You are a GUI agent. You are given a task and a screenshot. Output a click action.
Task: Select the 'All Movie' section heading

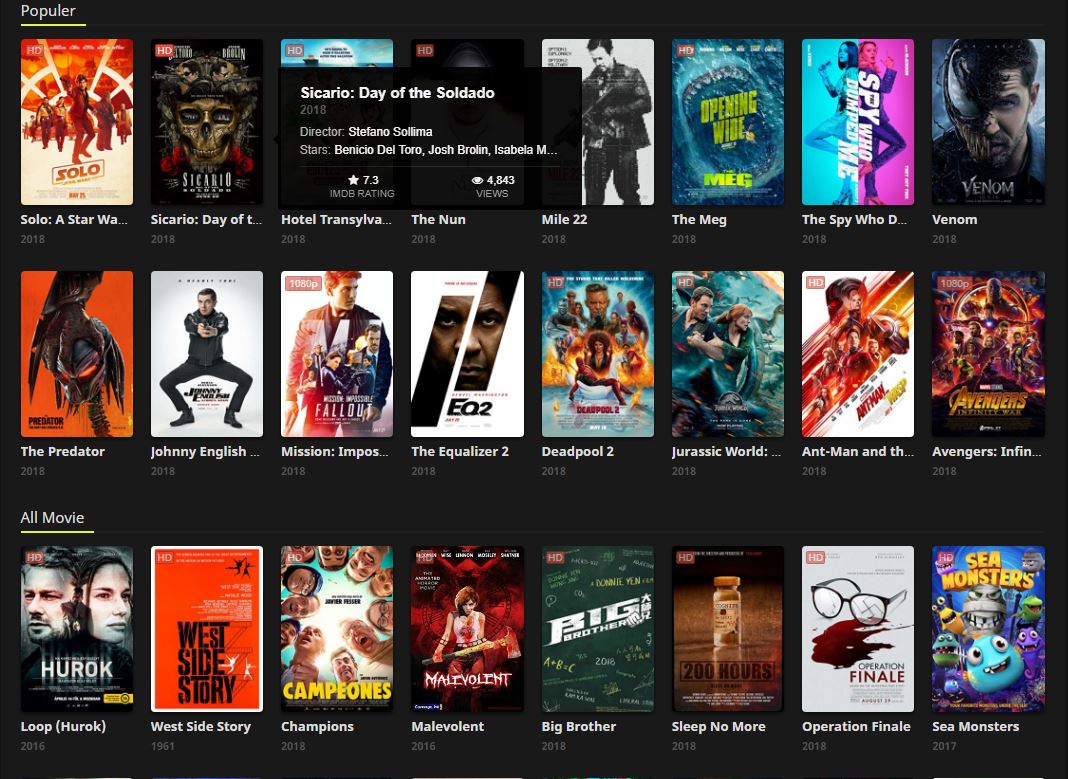tap(52, 518)
